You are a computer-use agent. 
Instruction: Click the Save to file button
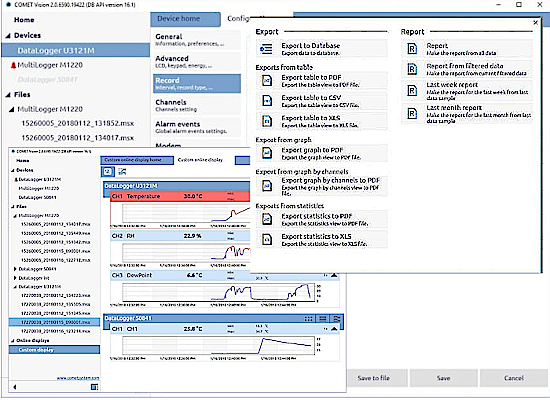(374, 378)
